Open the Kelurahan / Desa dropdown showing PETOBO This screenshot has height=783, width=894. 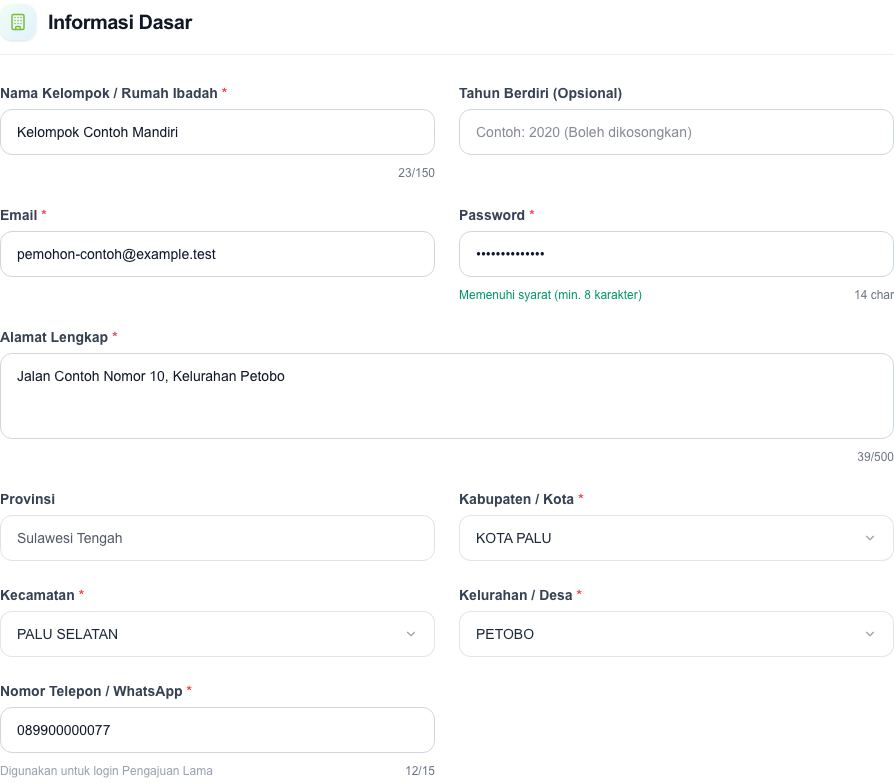(676, 634)
